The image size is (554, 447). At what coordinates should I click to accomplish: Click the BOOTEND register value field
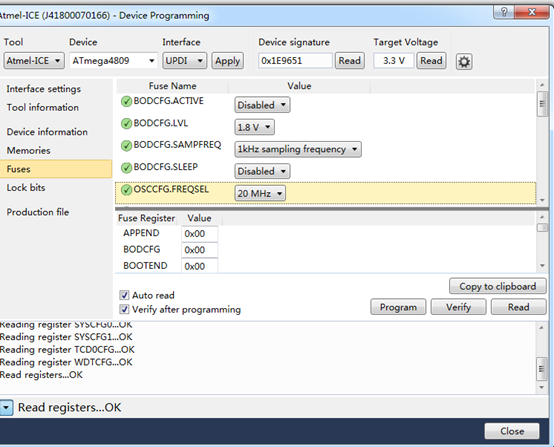point(200,266)
